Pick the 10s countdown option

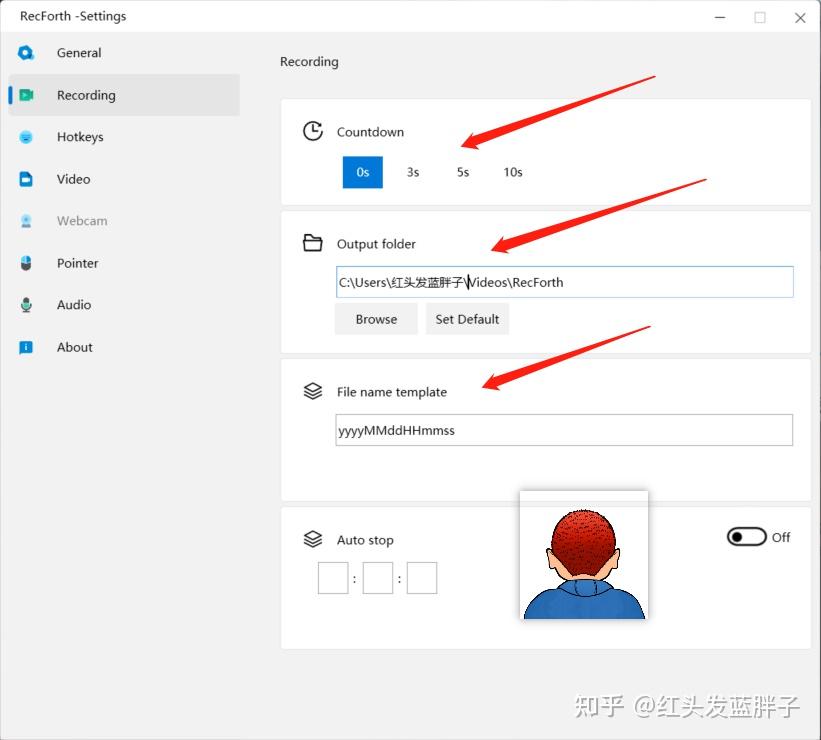click(513, 172)
